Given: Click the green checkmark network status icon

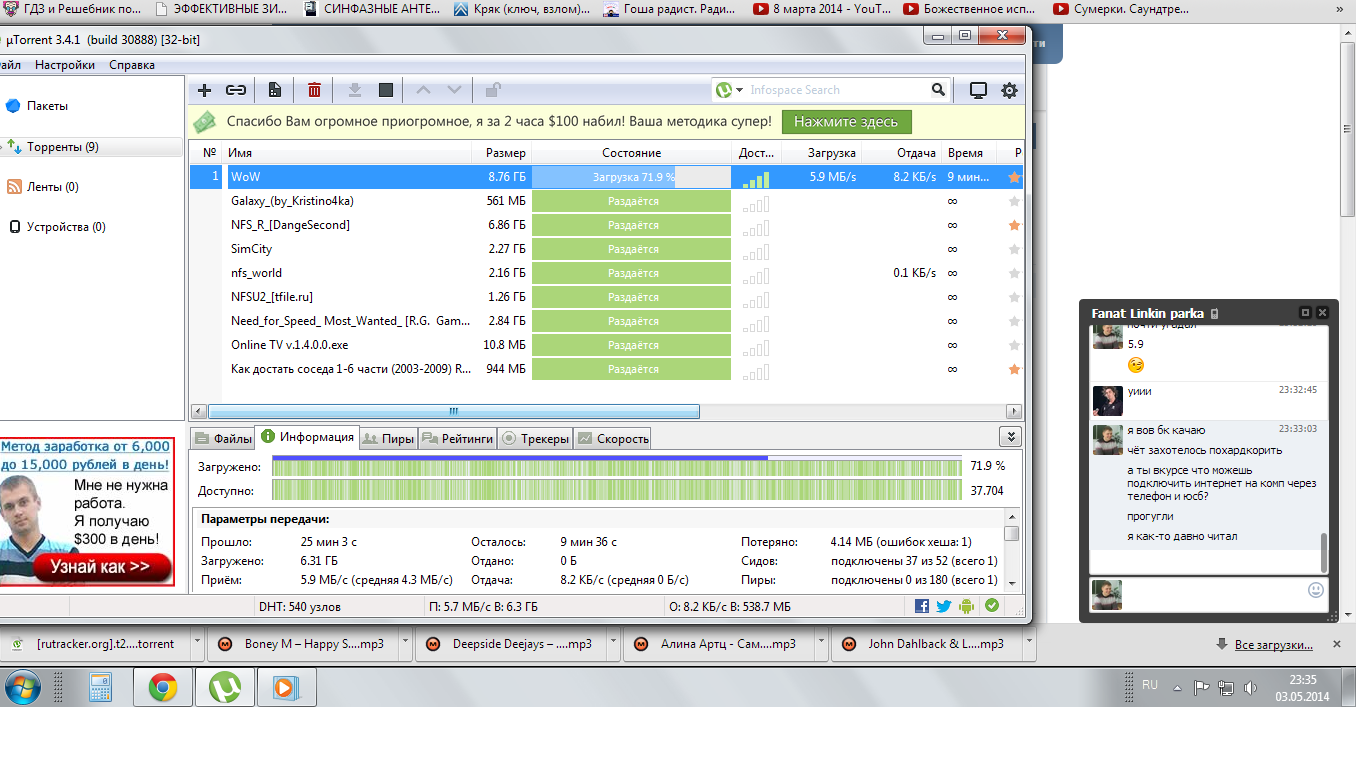Looking at the screenshot, I should tap(992, 605).
